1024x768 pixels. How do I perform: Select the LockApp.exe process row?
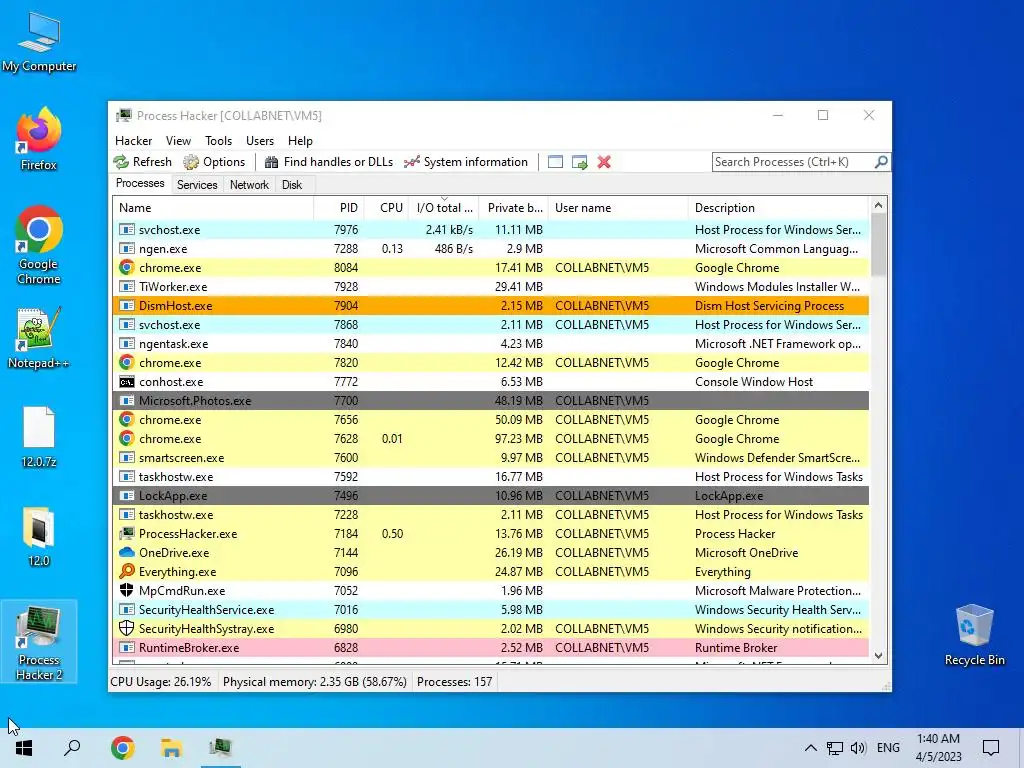click(491, 496)
